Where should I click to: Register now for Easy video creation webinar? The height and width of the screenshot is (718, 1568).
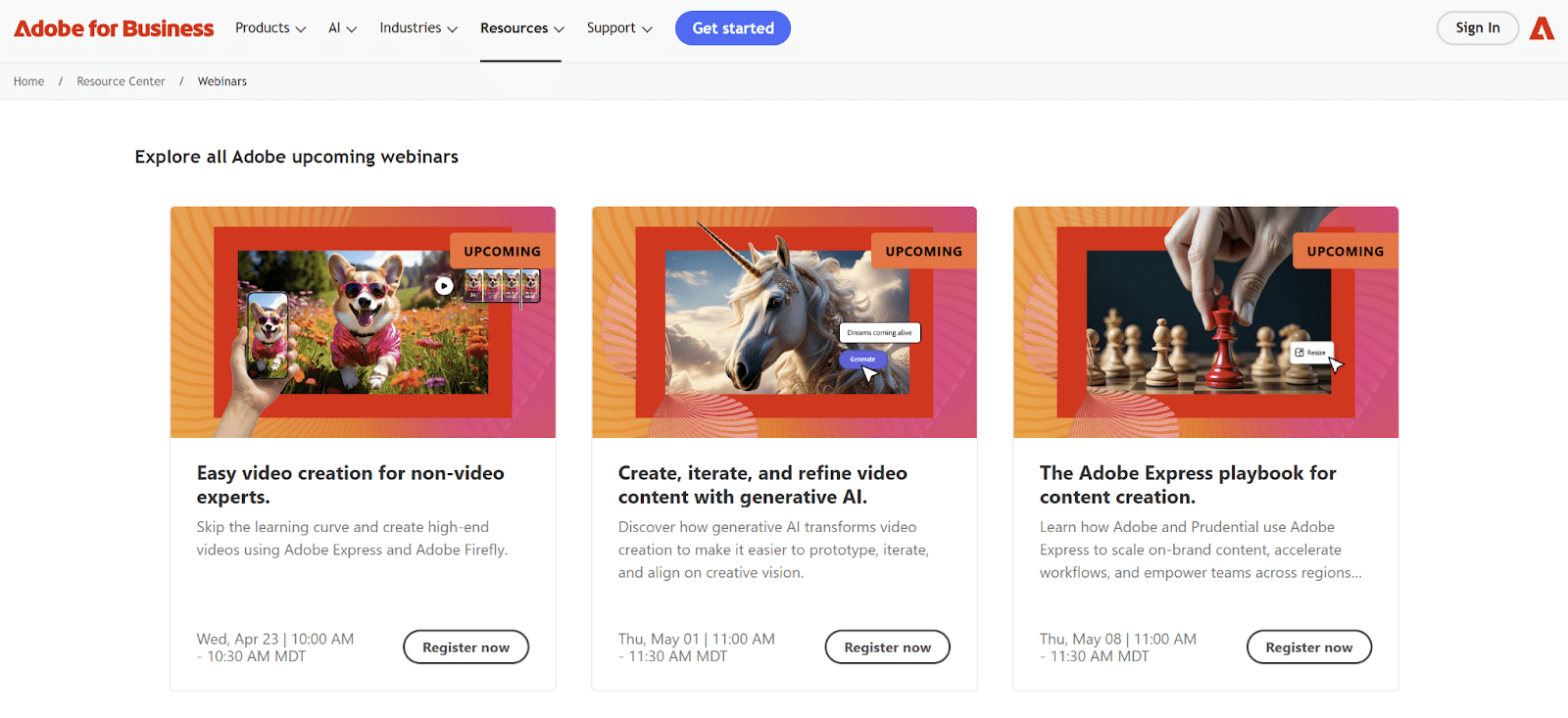[465, 647]
